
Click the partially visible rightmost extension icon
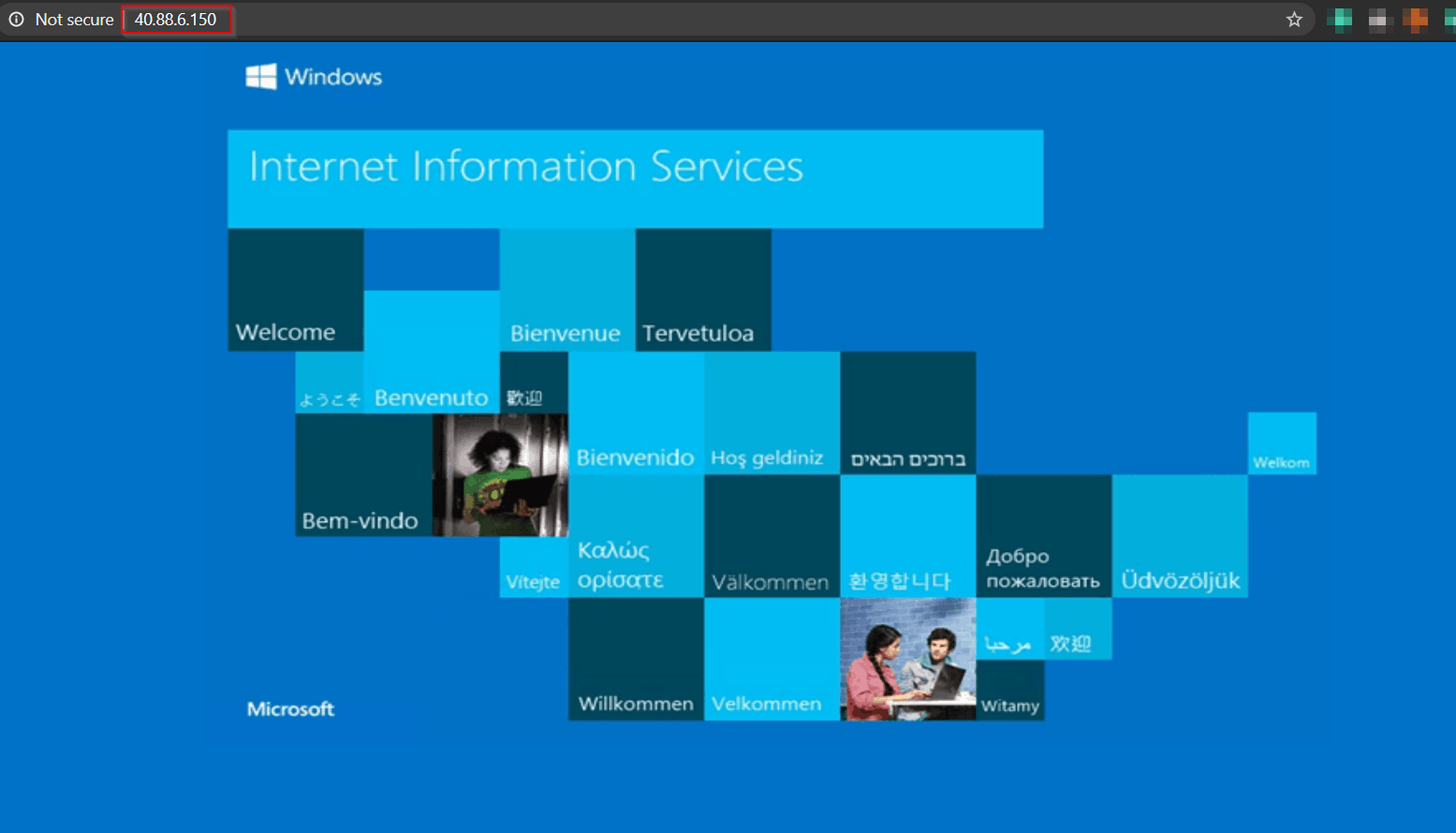(x=1451, y=19)
